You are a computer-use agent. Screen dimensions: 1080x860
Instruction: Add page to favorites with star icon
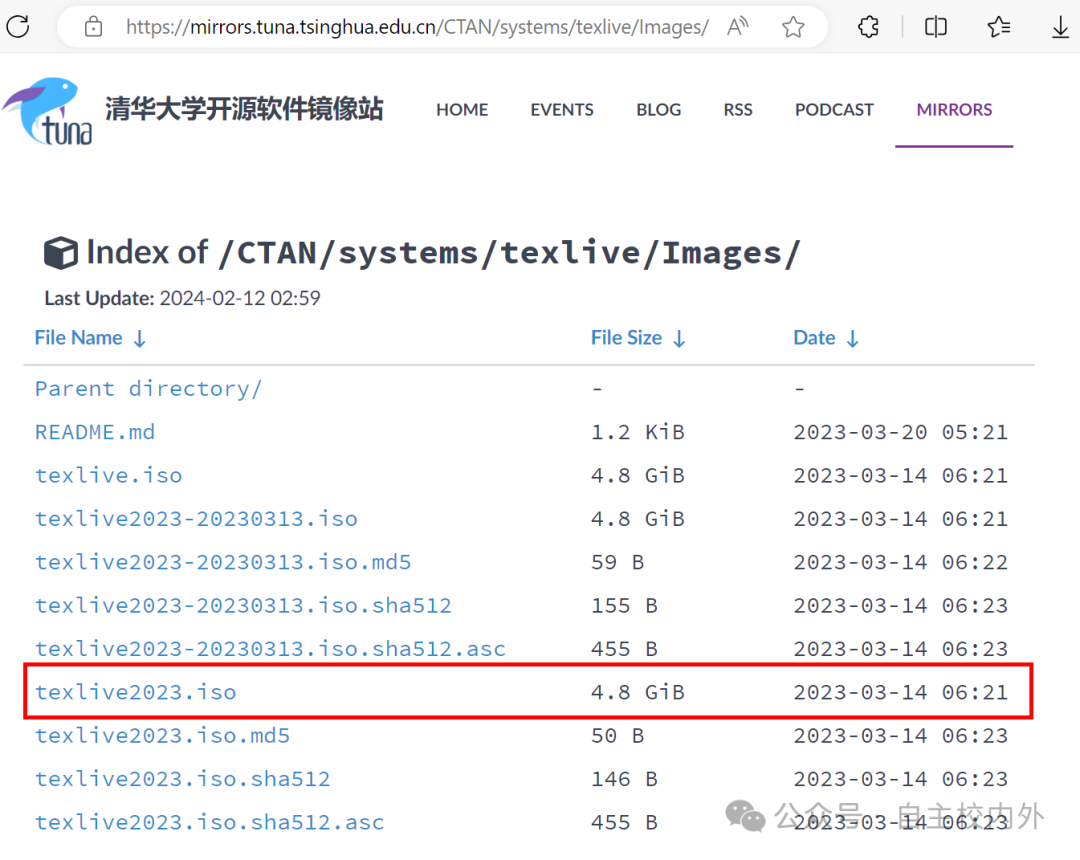[x=793, y=27]
